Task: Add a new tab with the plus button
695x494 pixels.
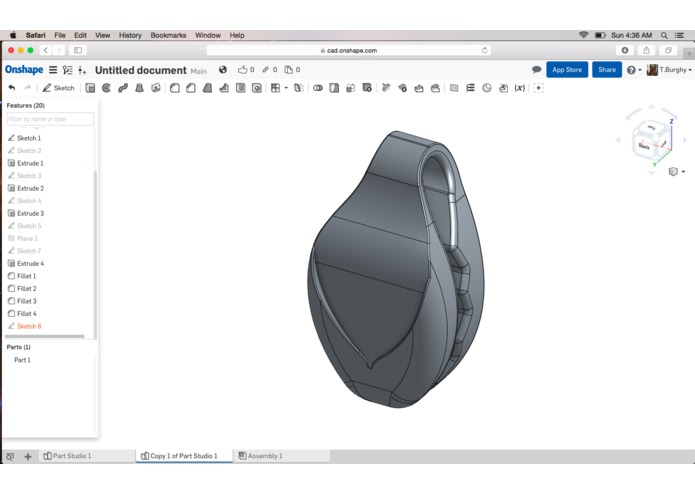Action: (28, 456)
